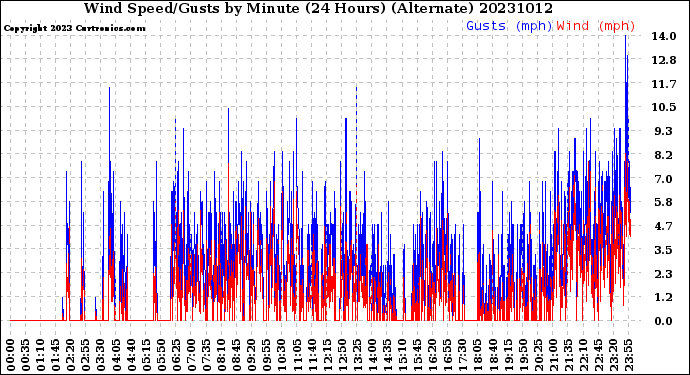Viewport: 690px width, 375px height.
Task: Click the 06:25 time axis label
Action: tap(176, 355)
